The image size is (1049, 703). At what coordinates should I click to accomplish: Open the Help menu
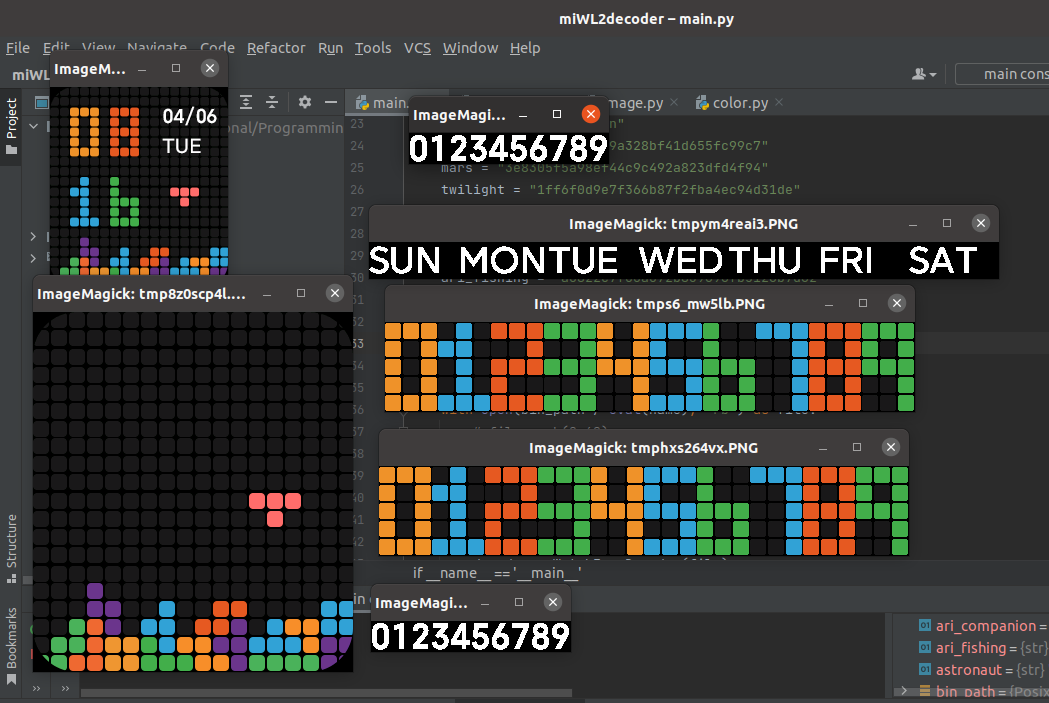pos(525,48)
